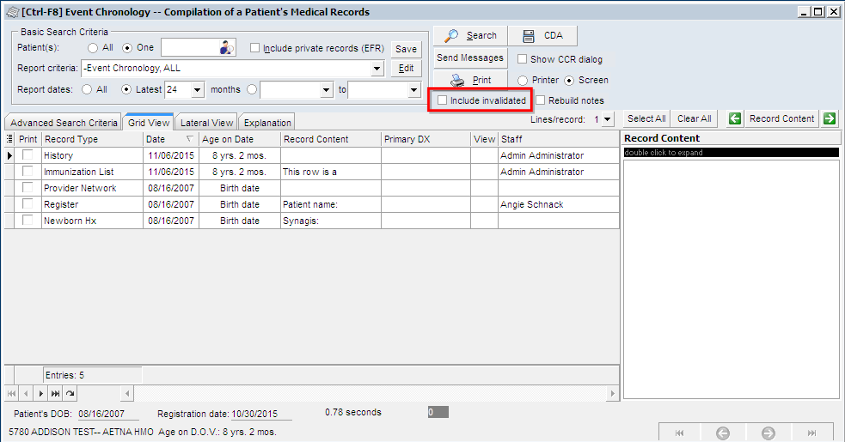The image size is (845, 442).
Task: Click the Print button
Action: pyautogui.click(x=470, y=80)
